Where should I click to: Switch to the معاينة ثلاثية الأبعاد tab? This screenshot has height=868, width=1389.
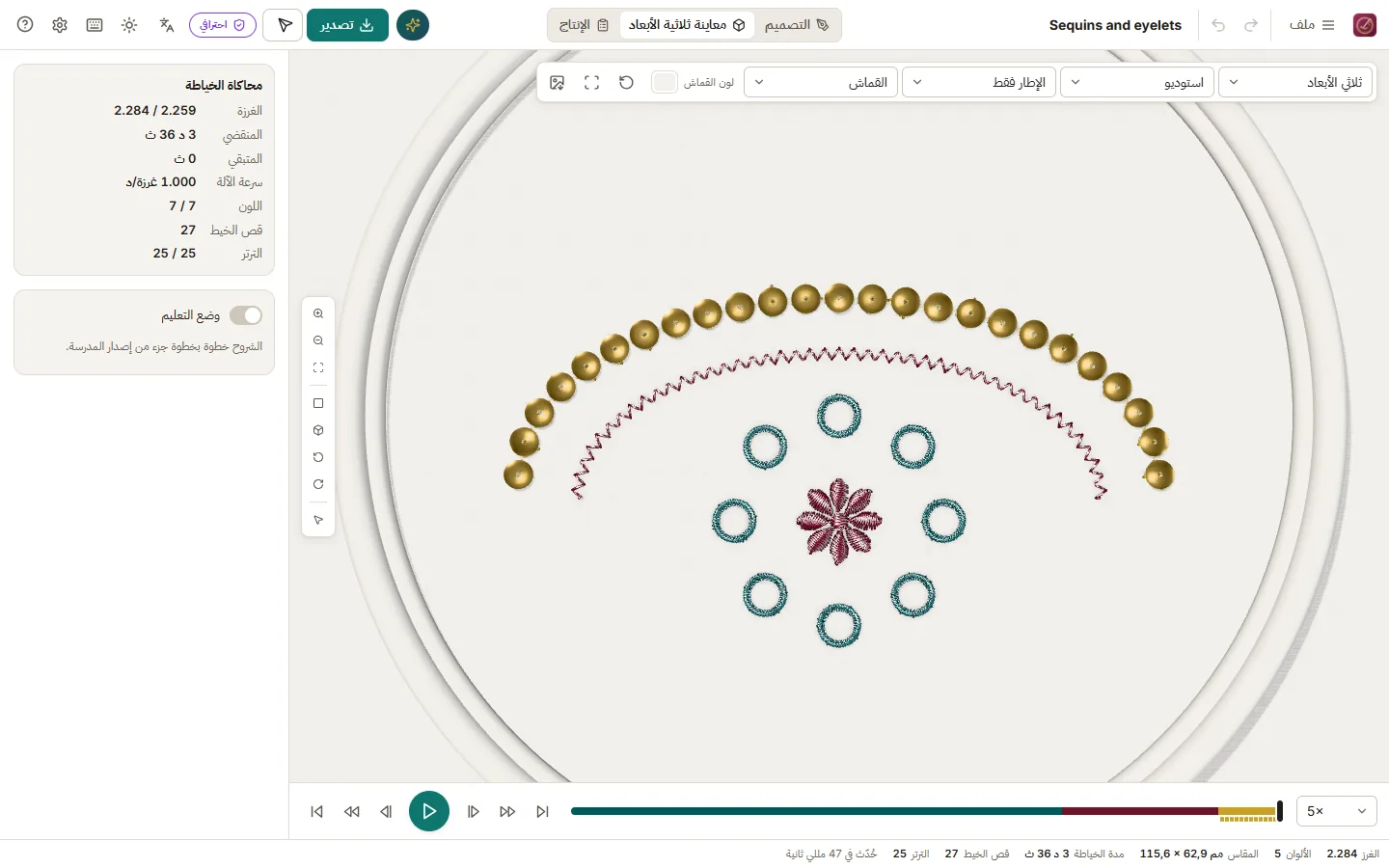pyautogui.click(x=687, y=25)
